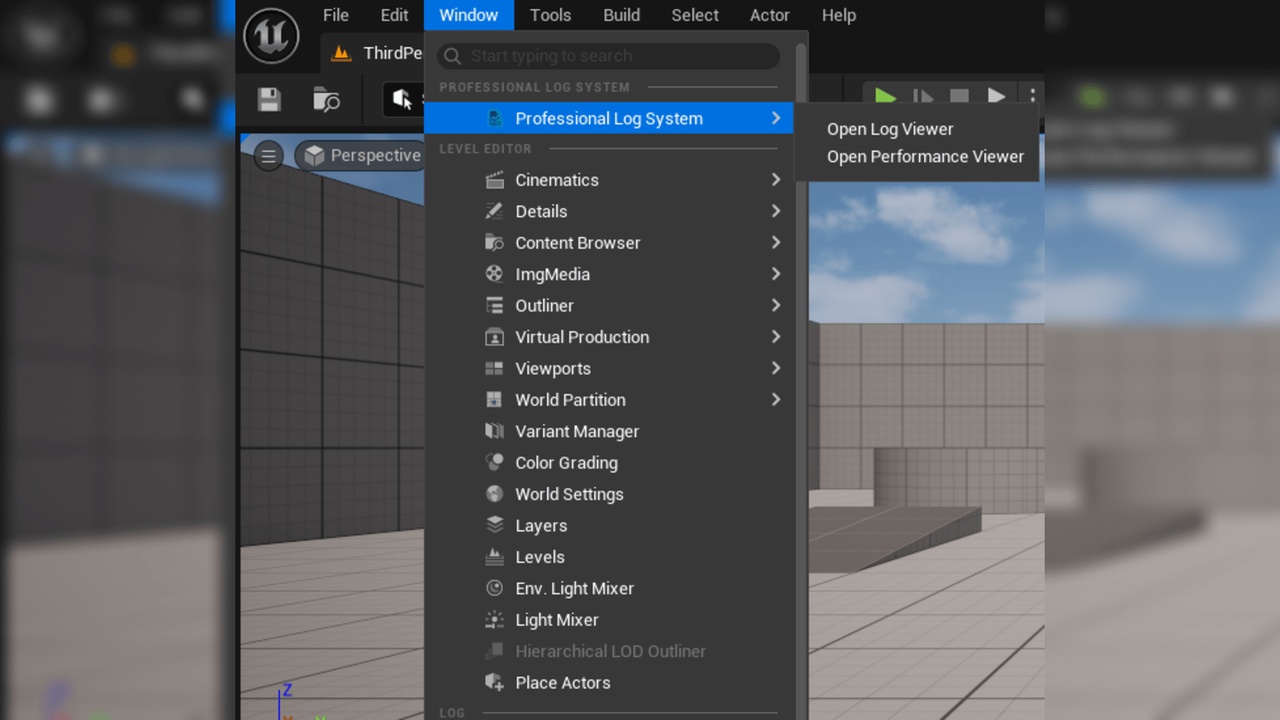Open the Select menu

pyautogui.click(x=695, y=15)
